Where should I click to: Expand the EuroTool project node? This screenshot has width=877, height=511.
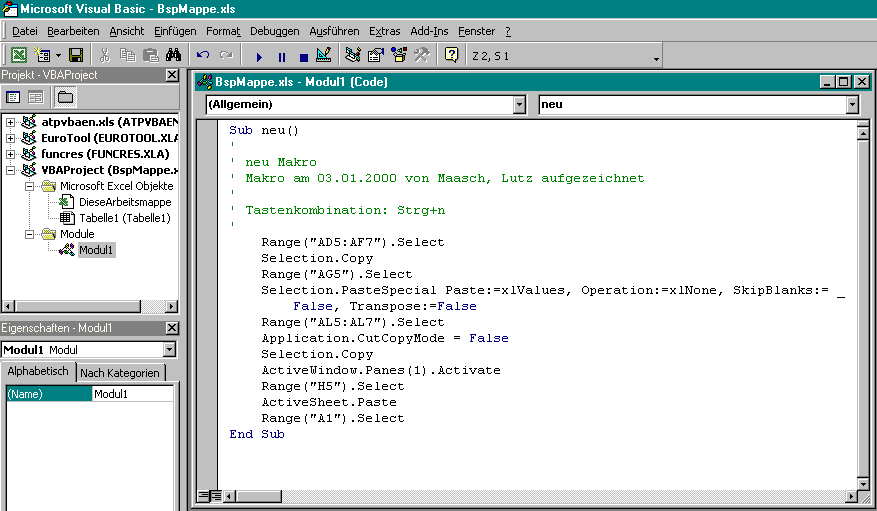(10, 138)
